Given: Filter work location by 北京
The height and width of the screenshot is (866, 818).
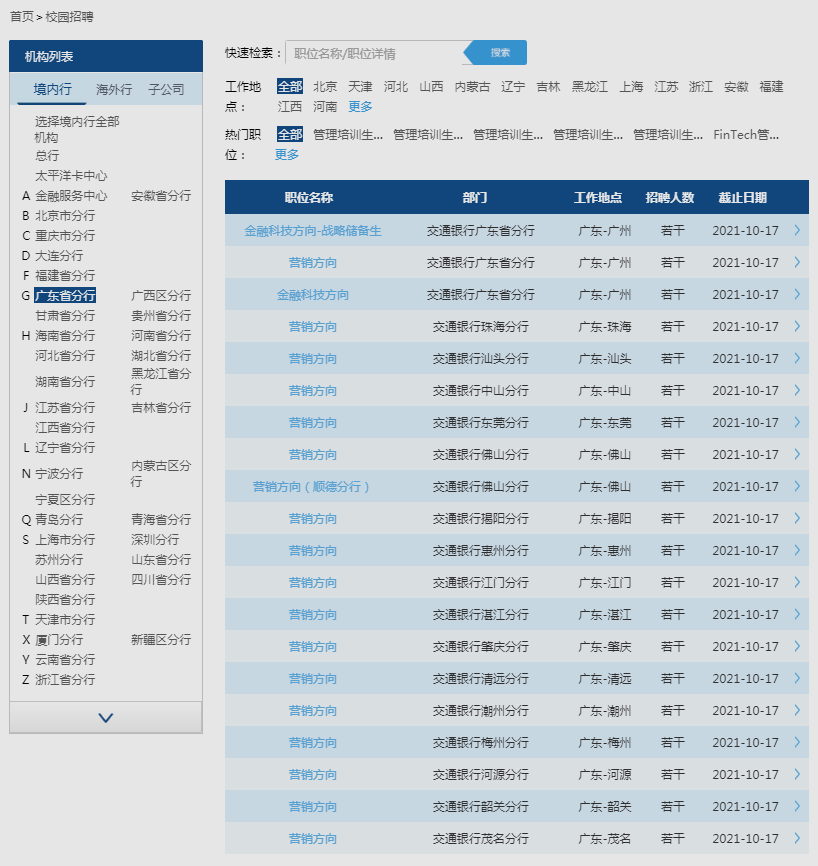Looking at the screenshot, I should (325, 87).
